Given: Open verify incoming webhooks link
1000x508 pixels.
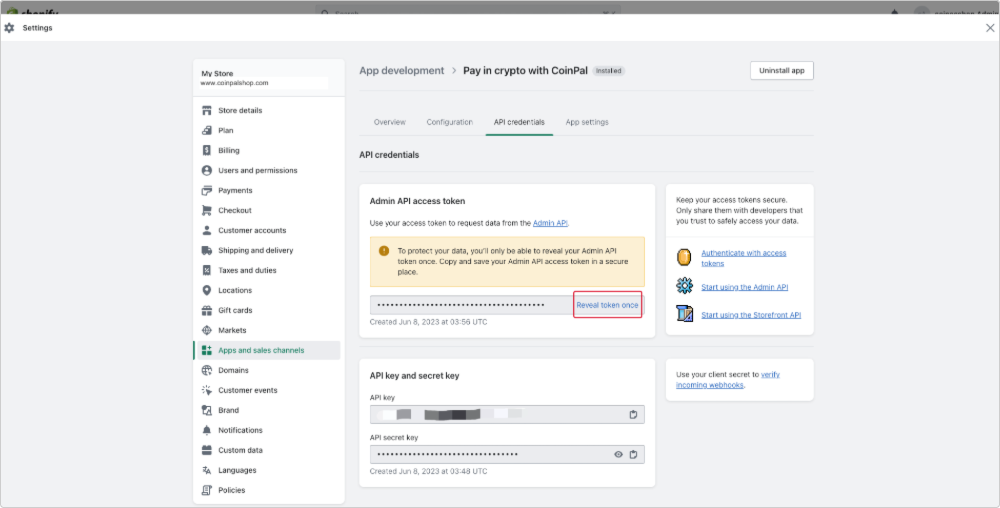Looking at the screenshot, I should click(x=728, y=380).
